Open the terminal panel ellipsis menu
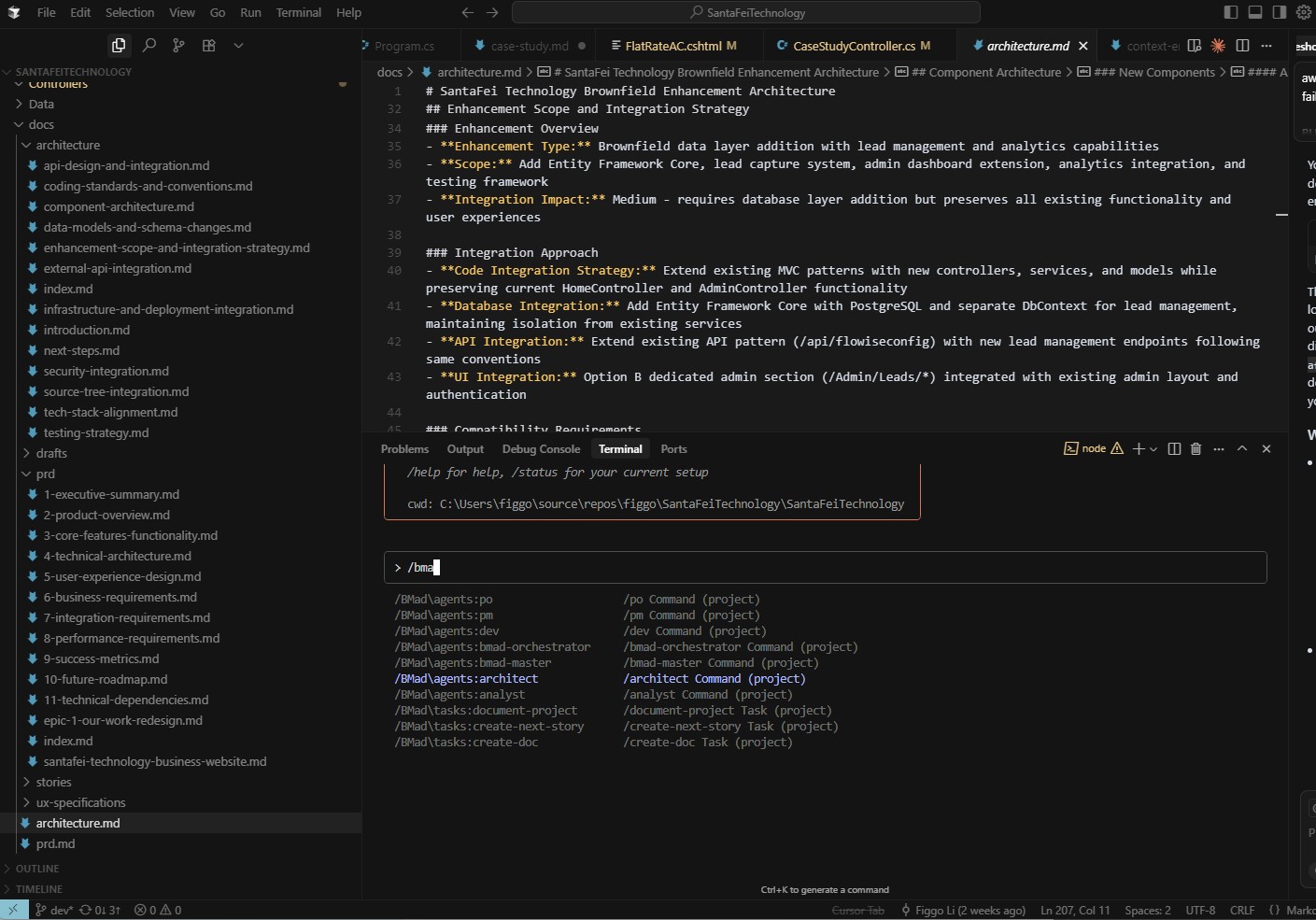Screen dimensions: 1316x920 point(1219,449)
